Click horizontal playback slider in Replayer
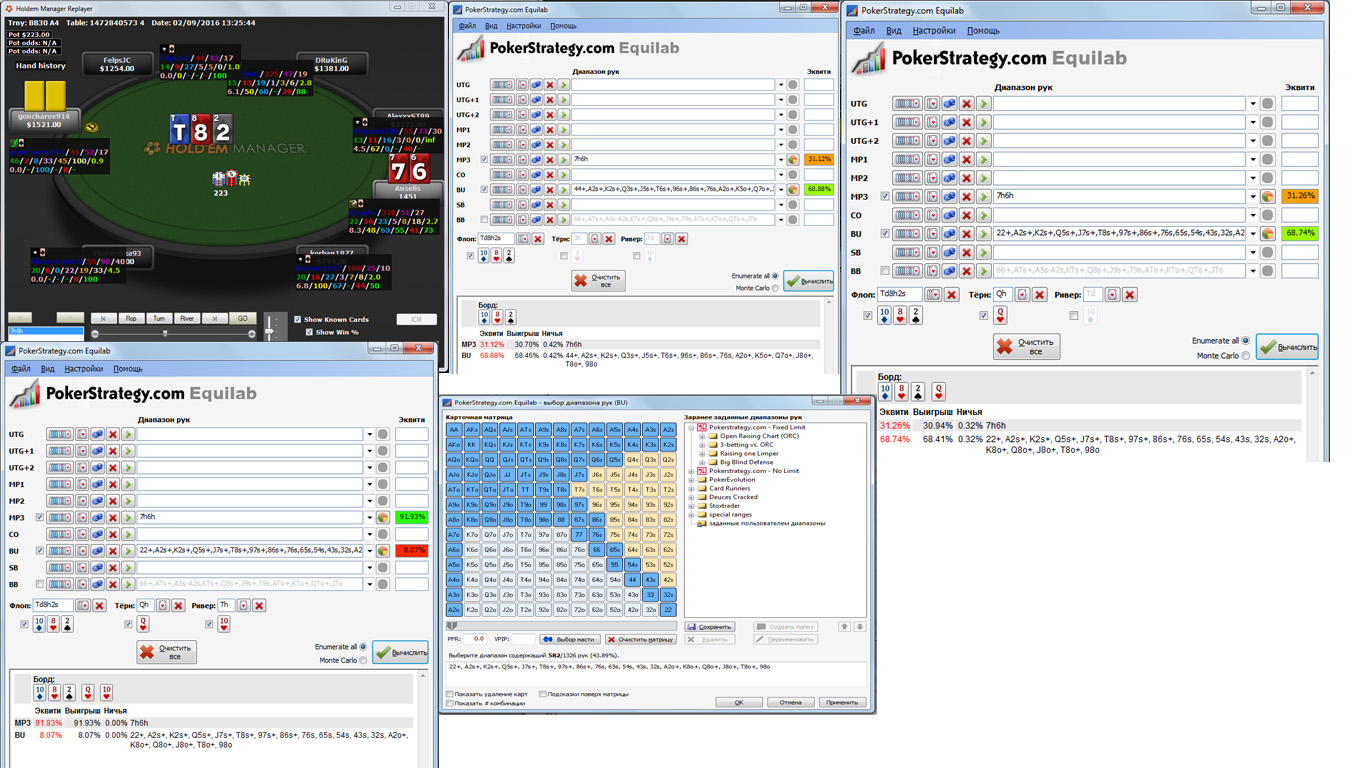Viewport: 1366px width, 768px height. coord(174,333)
